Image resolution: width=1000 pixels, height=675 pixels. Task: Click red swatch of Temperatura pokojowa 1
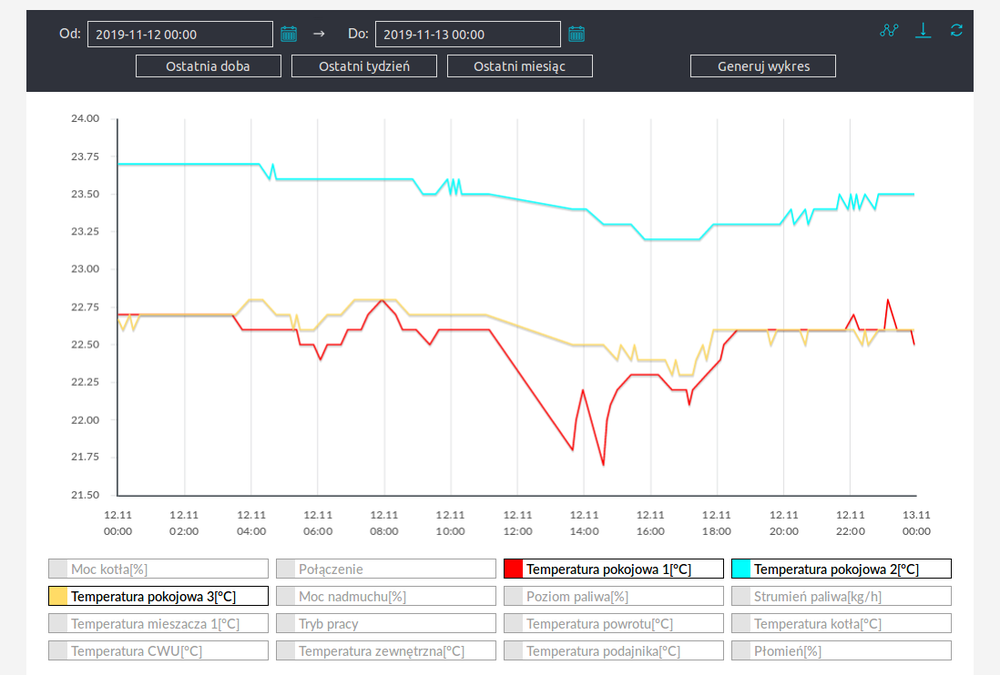pos(514,569)
